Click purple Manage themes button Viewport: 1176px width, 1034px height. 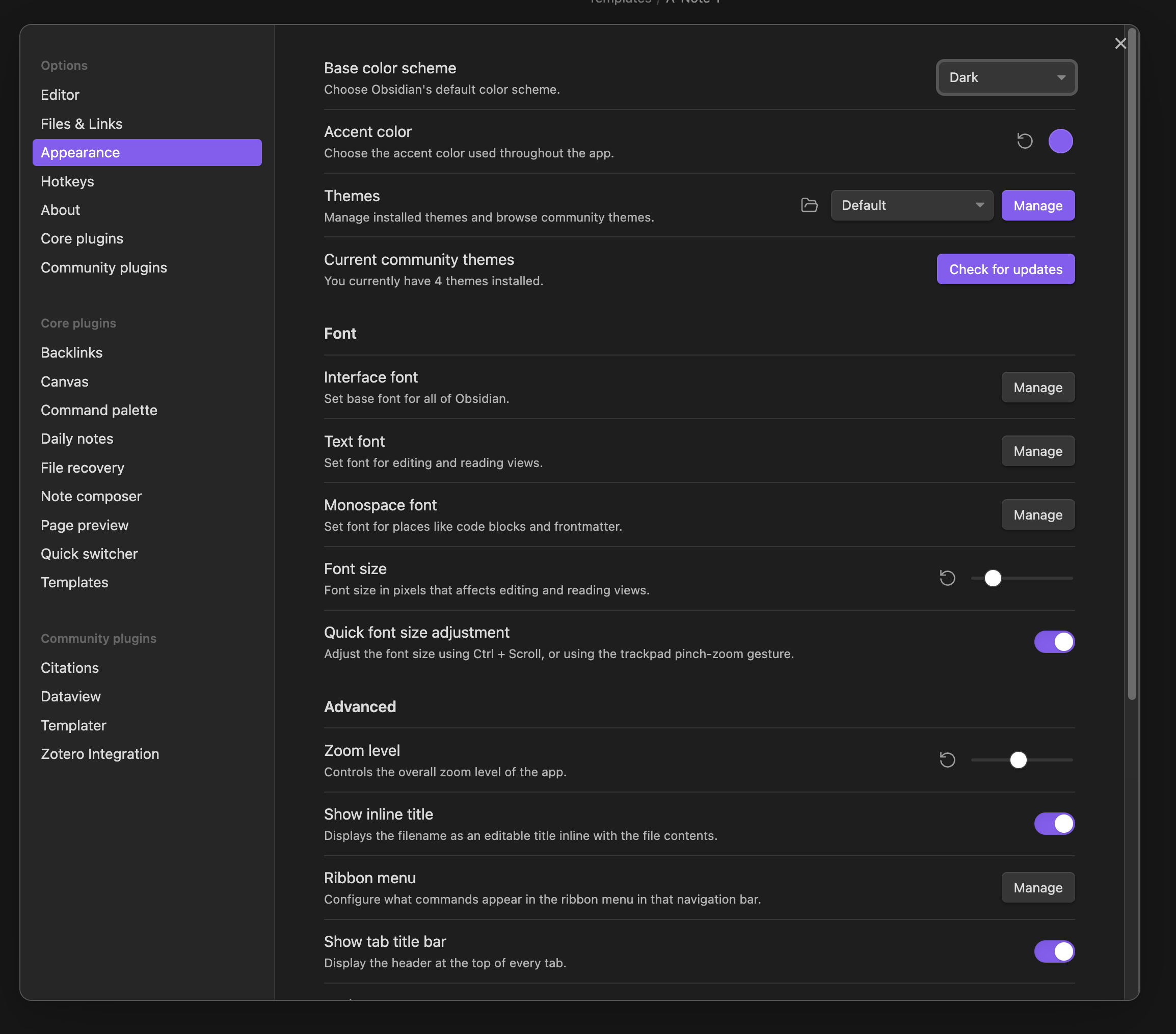point(1037,205)
